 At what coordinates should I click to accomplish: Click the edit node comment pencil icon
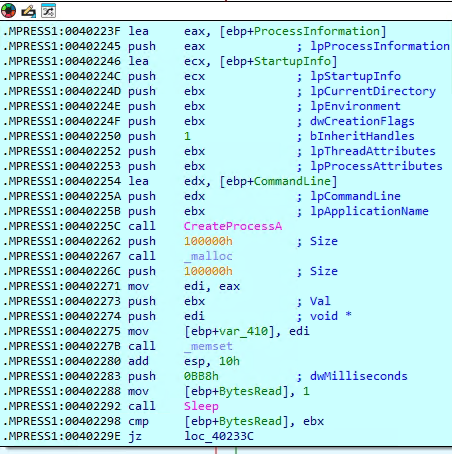(29, 11)
